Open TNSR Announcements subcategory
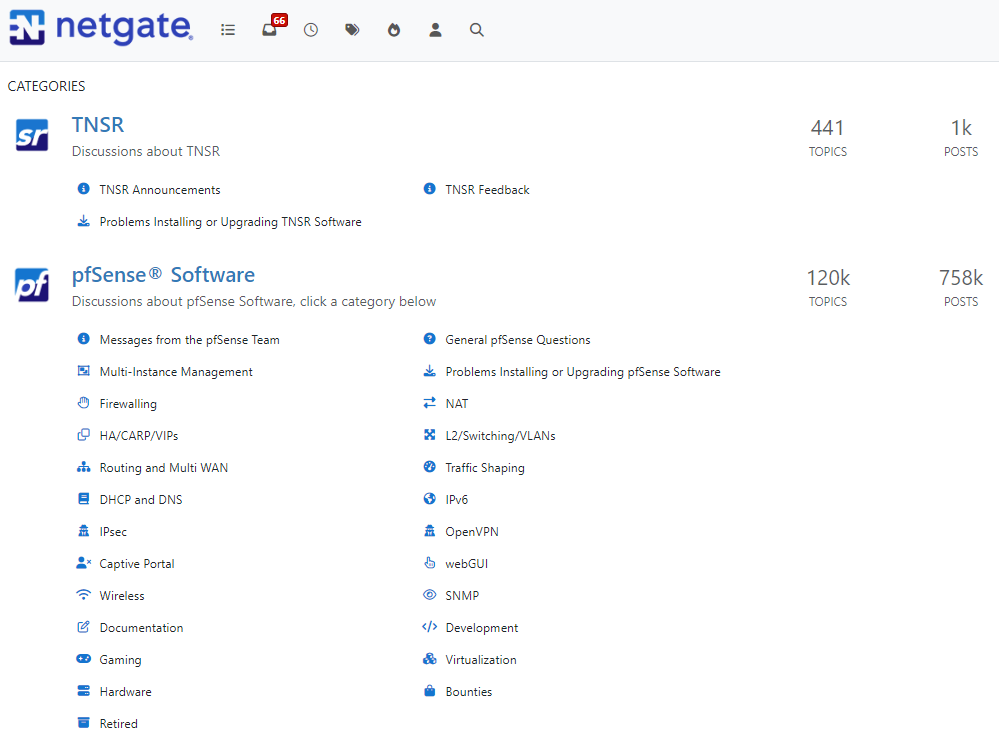The image size is (999, 744). (x=160, y=190)
